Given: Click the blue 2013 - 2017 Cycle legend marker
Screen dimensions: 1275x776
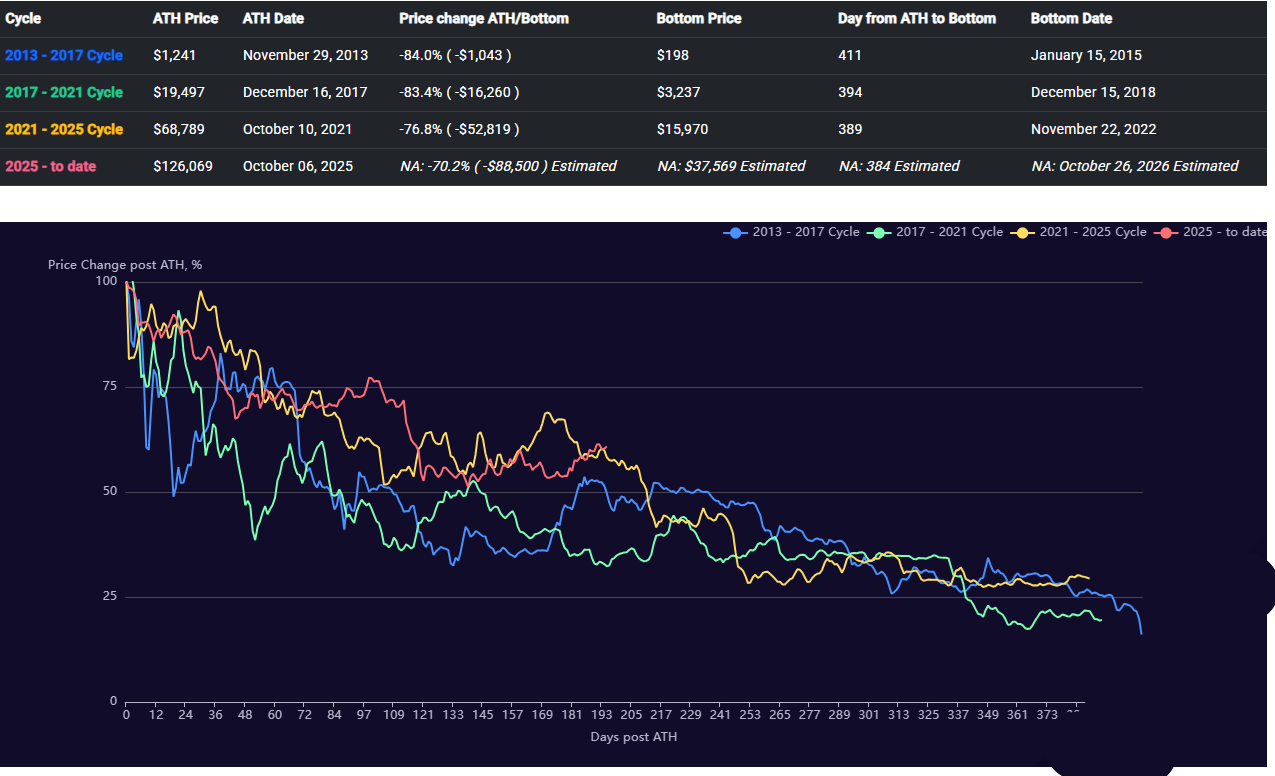Looking at the screenshot, I should point(735,232).
